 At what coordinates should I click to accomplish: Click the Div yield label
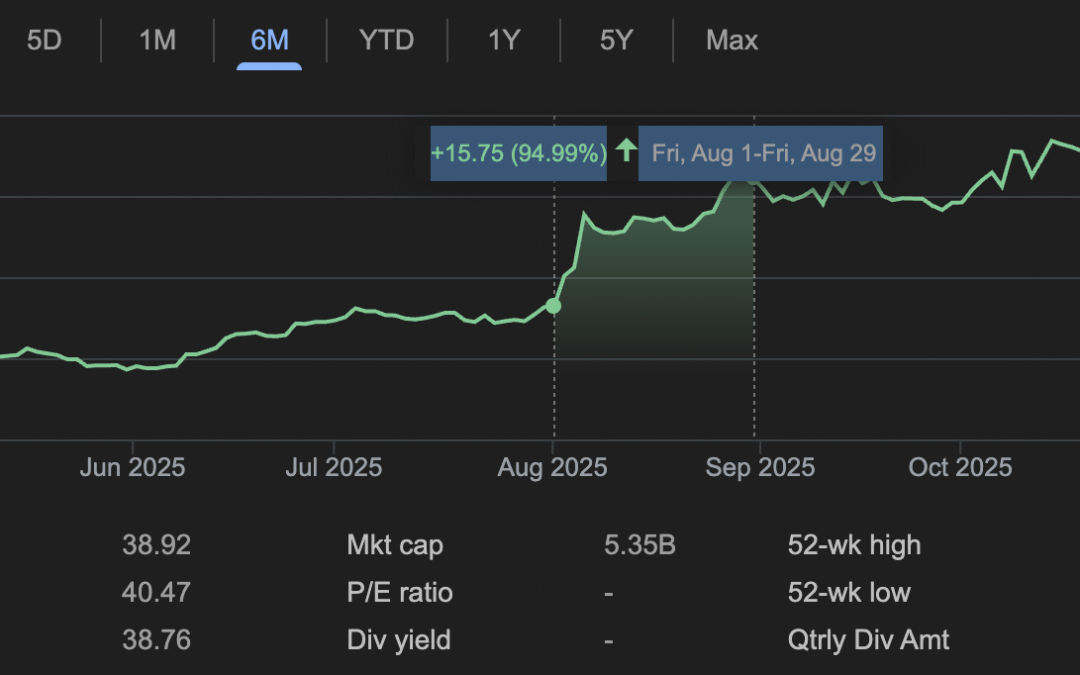398,640
